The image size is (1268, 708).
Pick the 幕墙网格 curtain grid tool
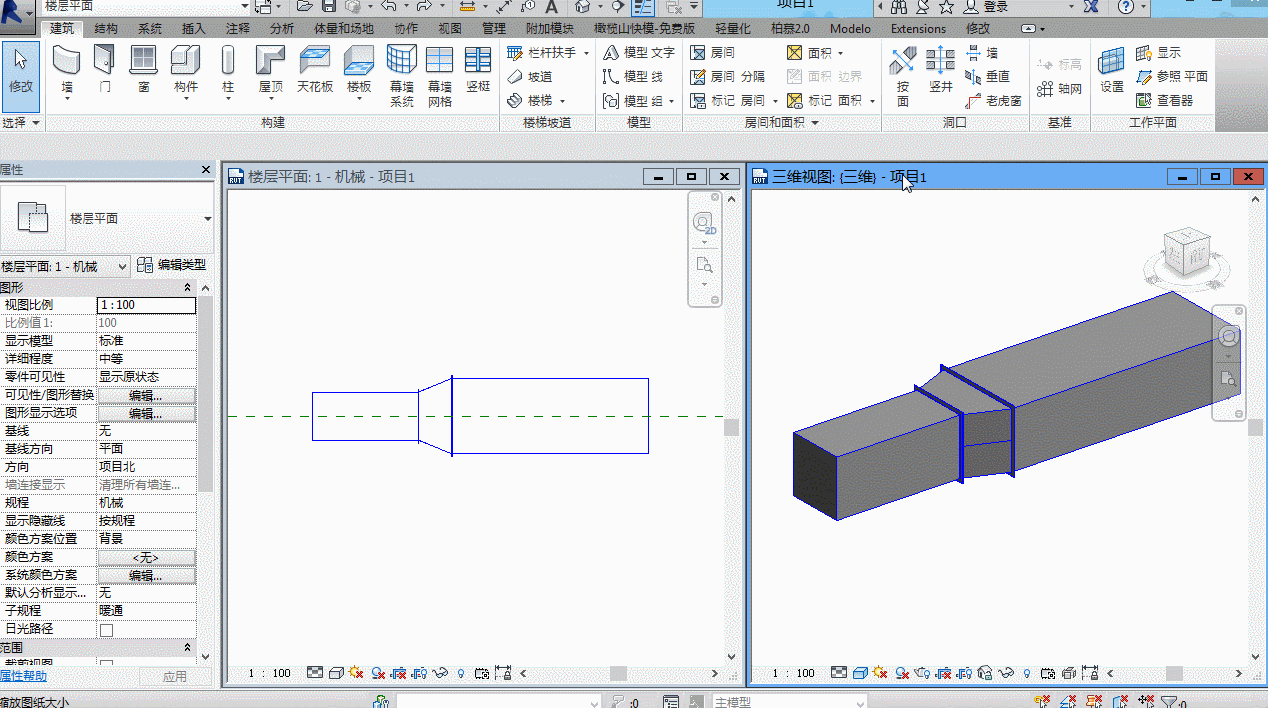[x=440, y=76]
